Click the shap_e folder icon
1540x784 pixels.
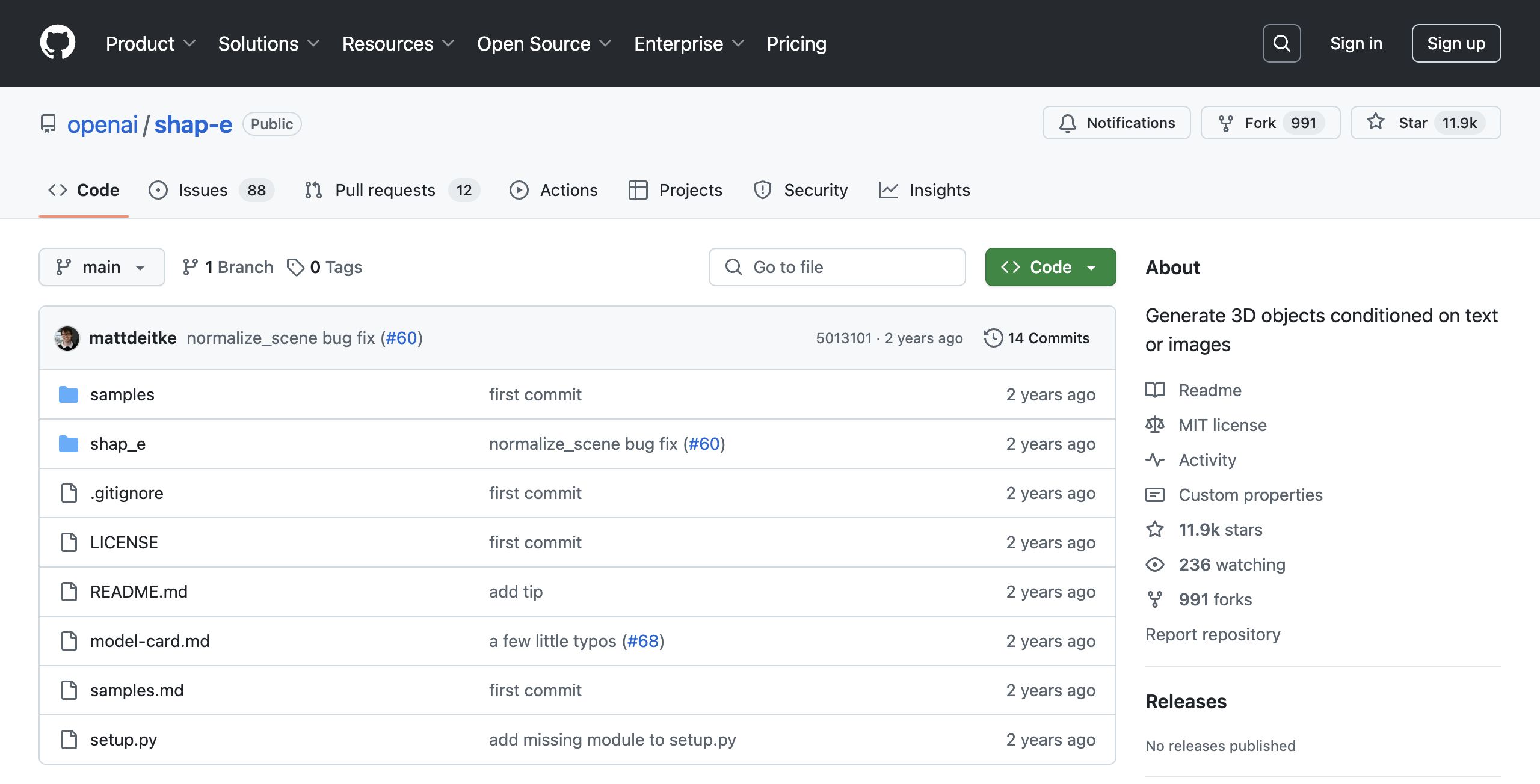(69, 444)
